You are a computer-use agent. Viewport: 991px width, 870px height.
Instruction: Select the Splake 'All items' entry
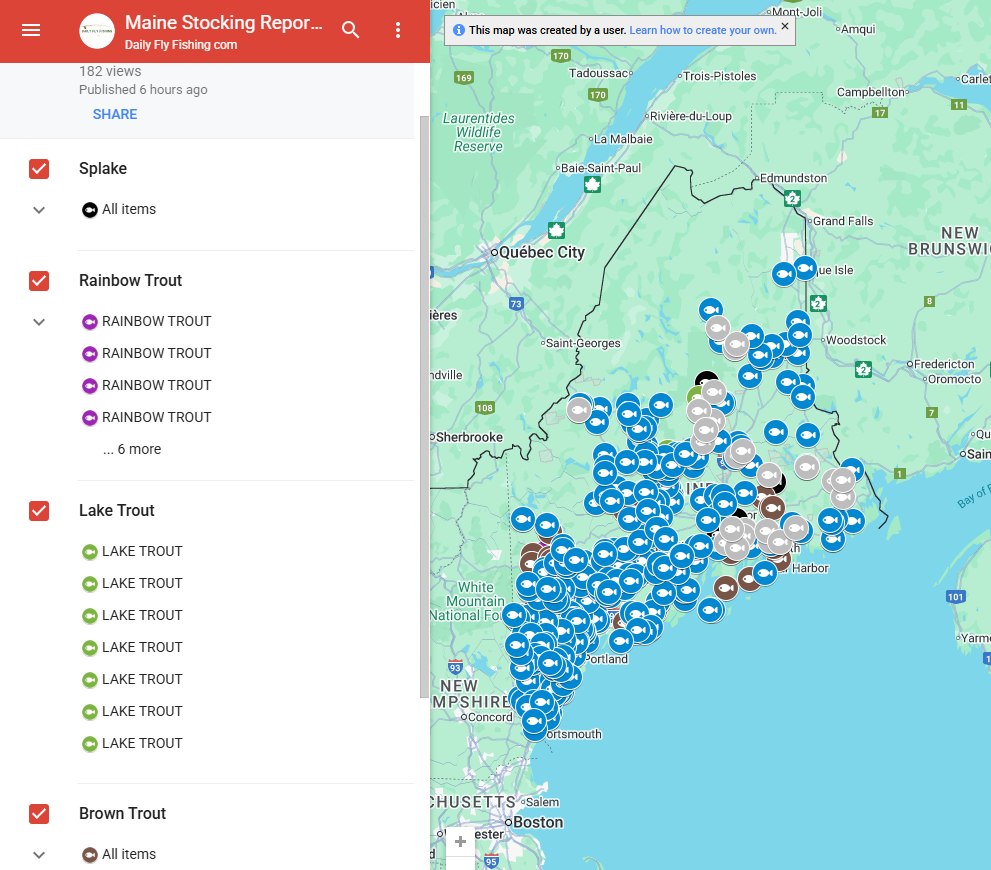(119, 209)
